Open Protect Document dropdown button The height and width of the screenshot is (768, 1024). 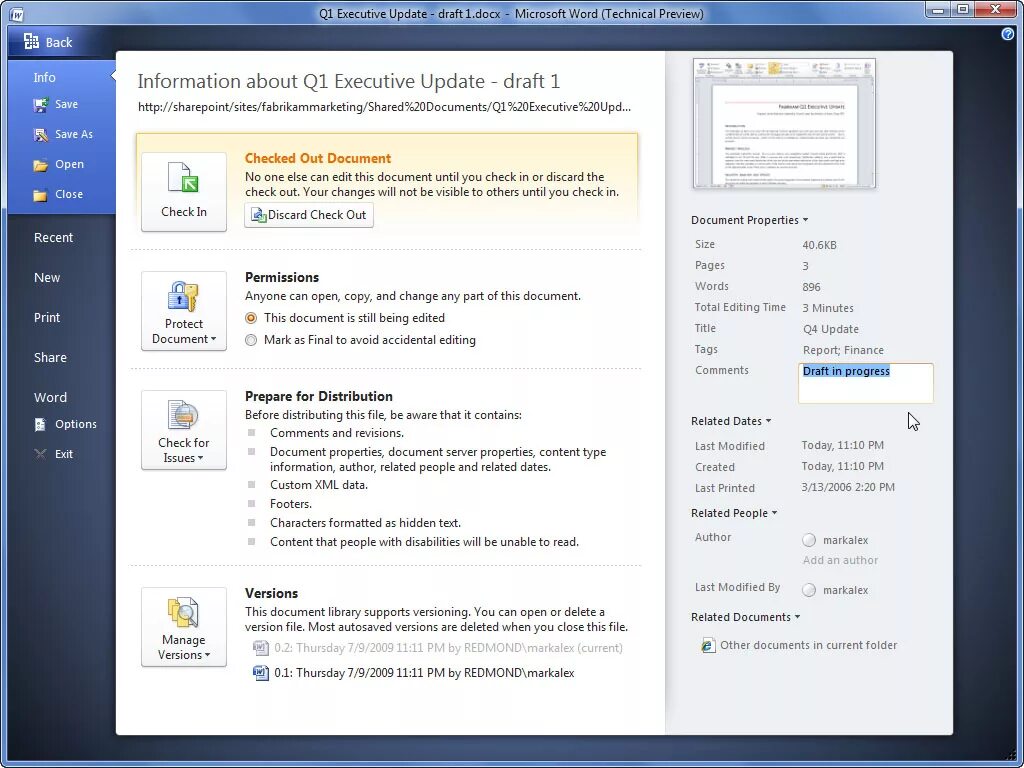184,311
